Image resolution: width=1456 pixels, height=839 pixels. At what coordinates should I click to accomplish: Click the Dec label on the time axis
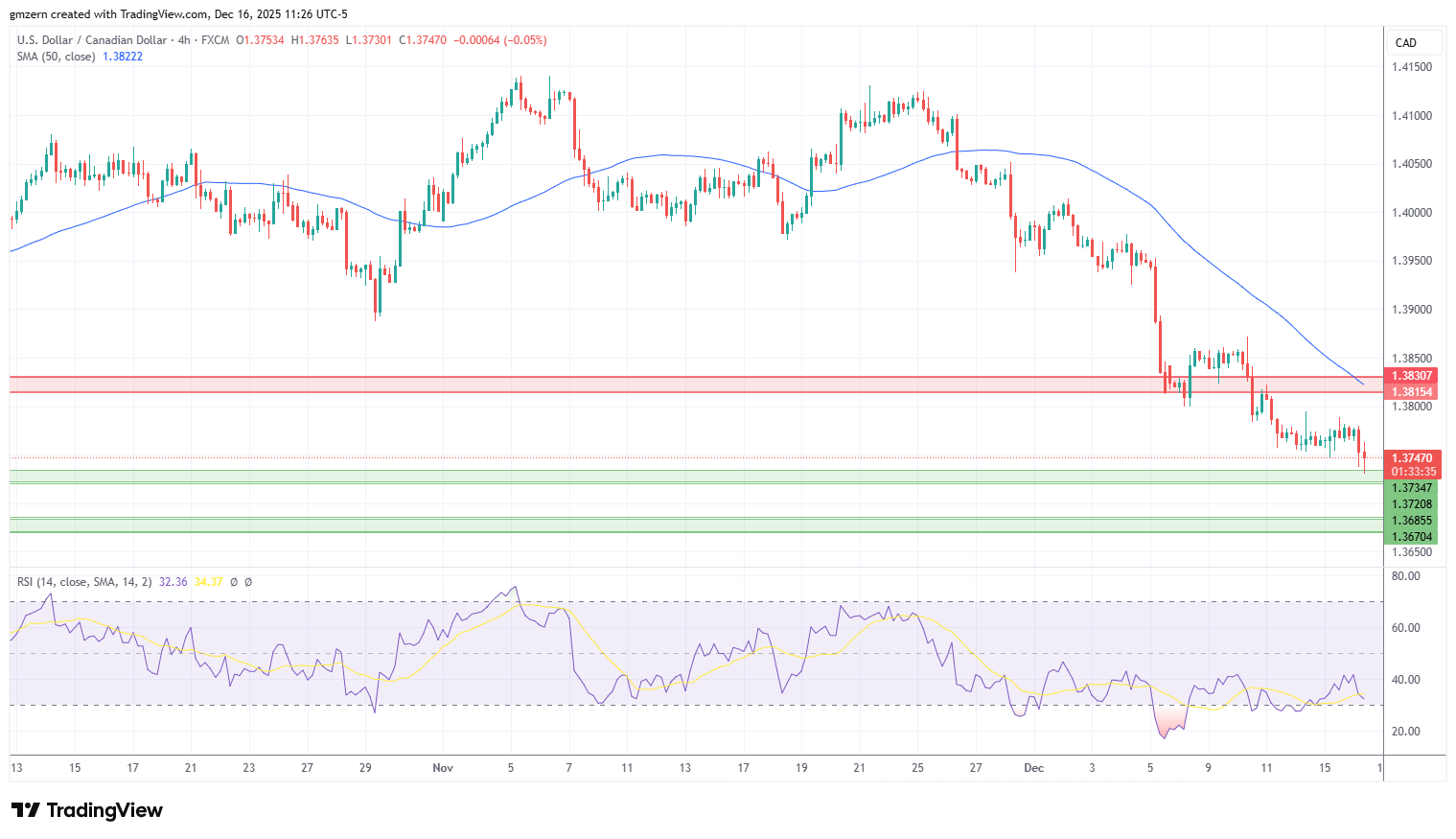(1033, 768)
